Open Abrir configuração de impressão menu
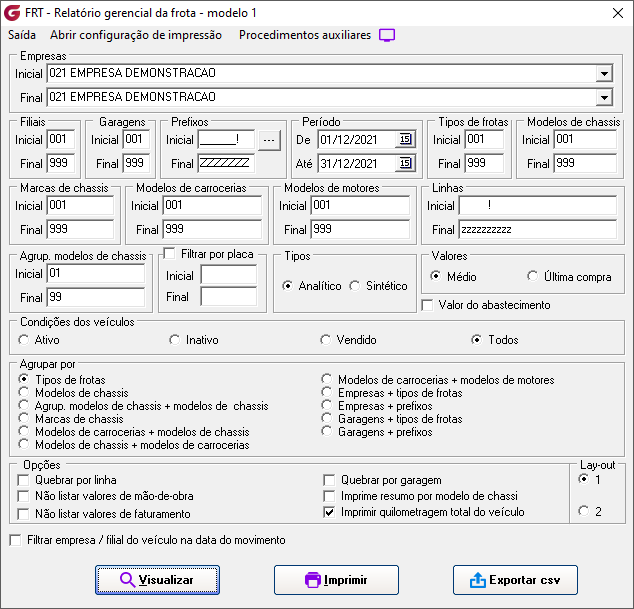Viewport: 634px width, 609px height. tap(136, 35)
